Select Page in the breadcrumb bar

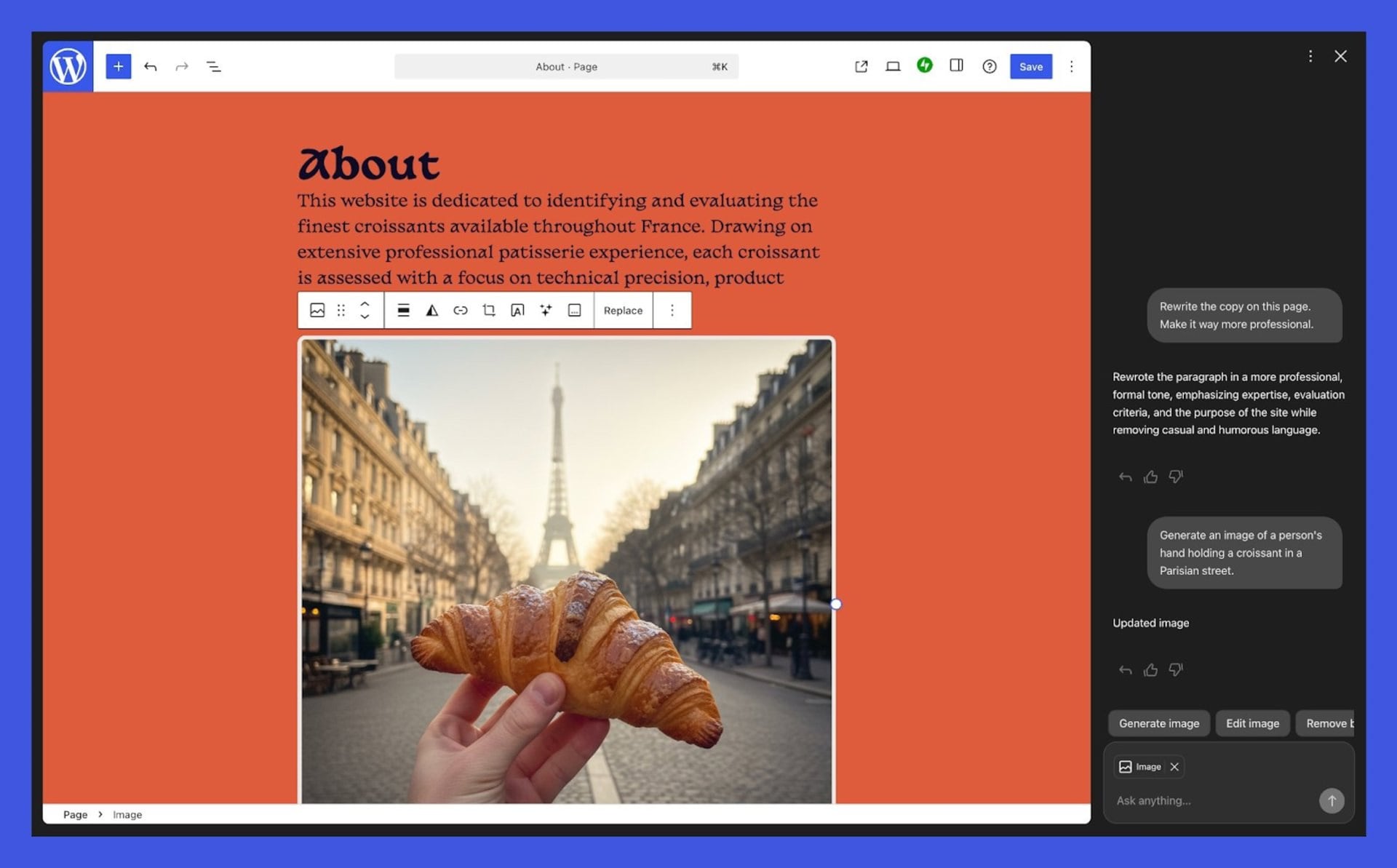pos(75,814)
